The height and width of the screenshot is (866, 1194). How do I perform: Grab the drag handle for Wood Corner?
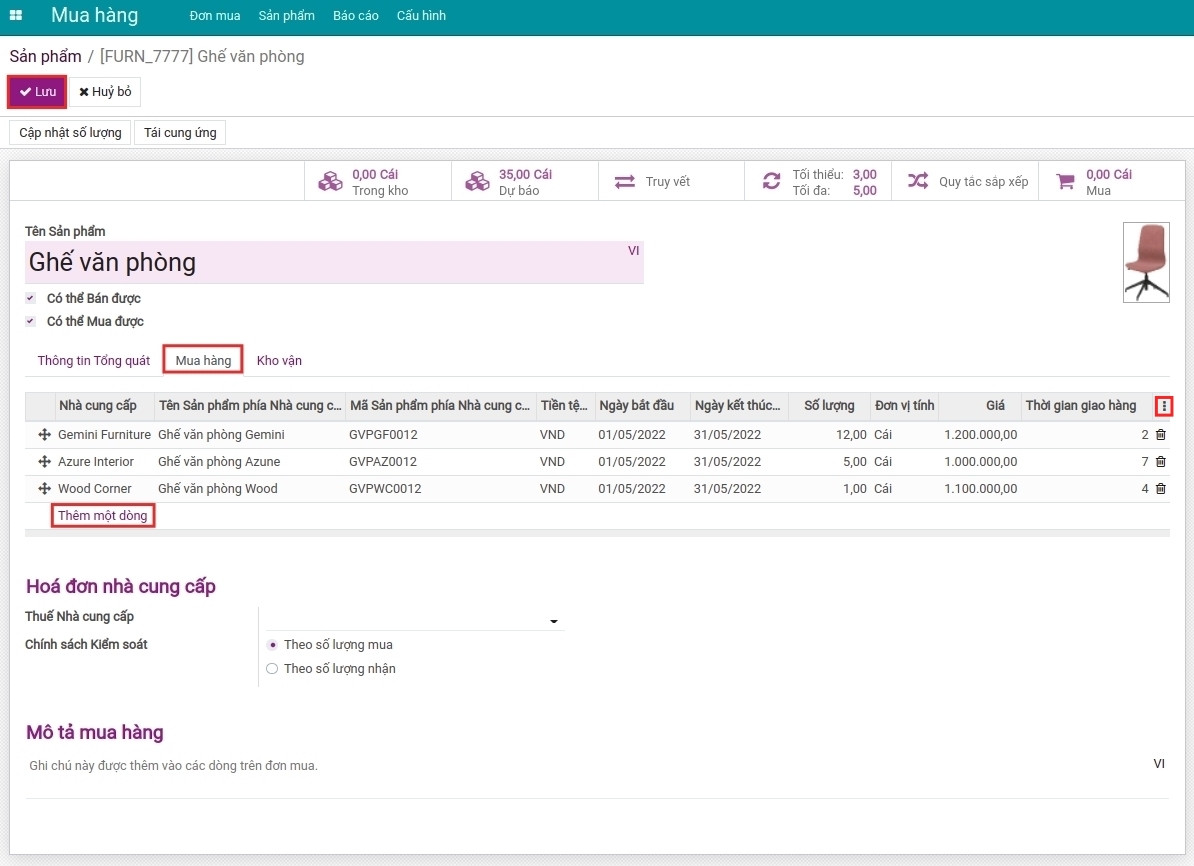(x=44, y=489)
